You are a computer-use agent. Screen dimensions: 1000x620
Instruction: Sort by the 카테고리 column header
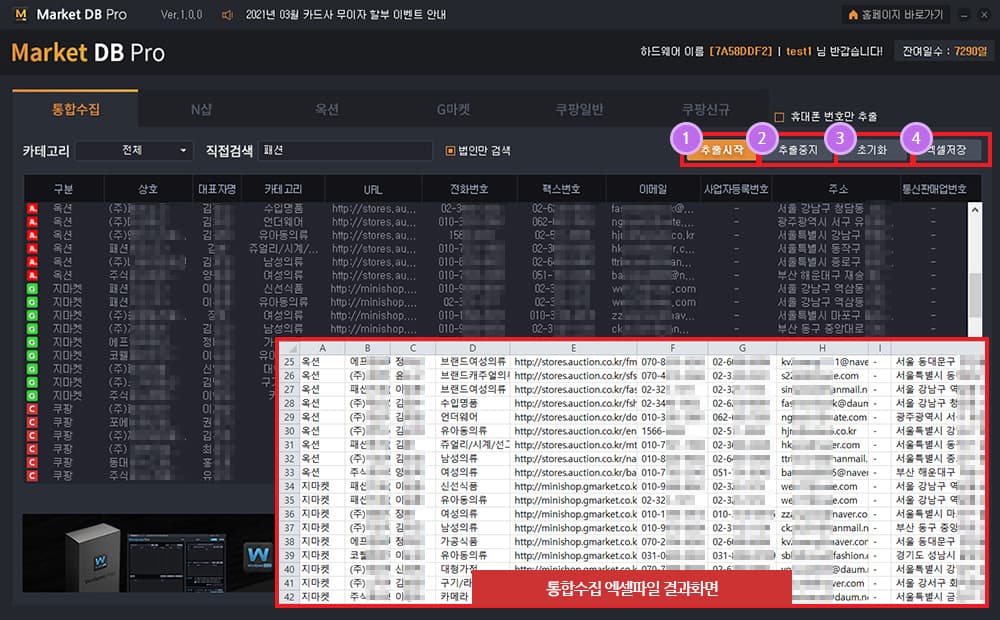click(x=283, y=189)
